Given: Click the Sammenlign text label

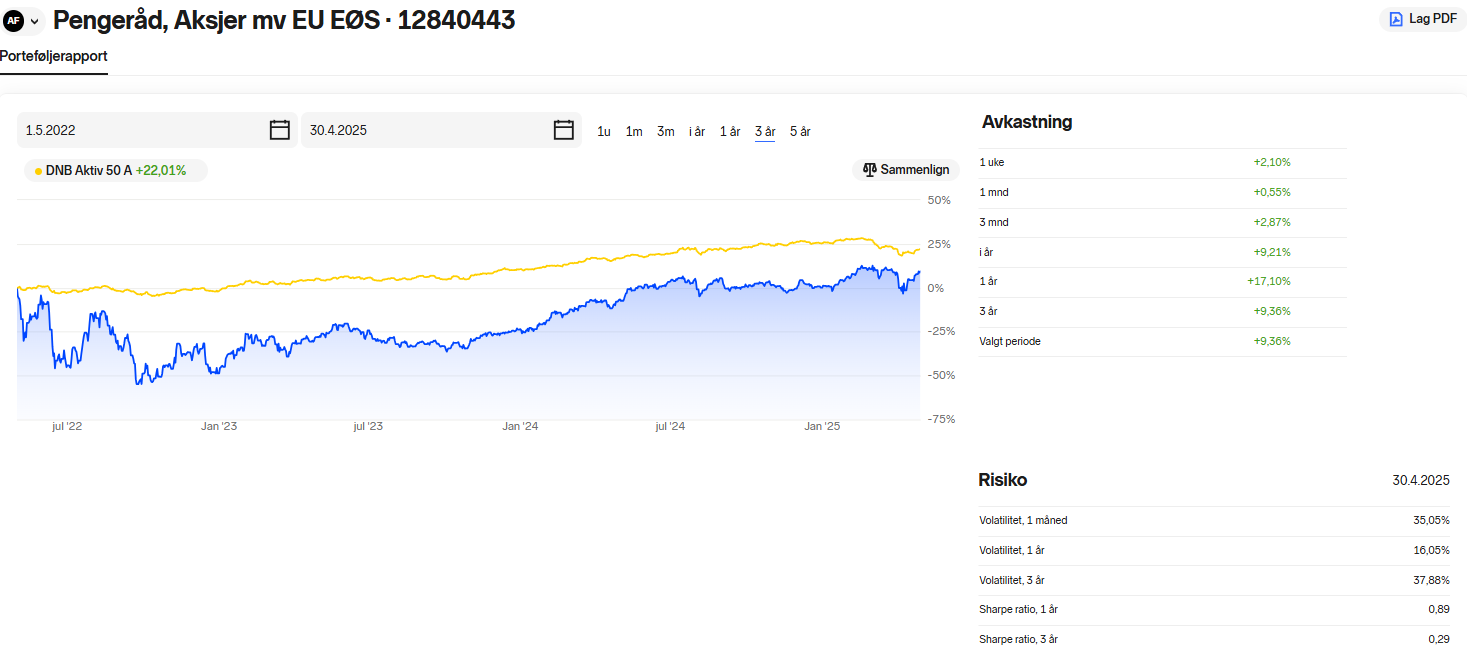Looking at the screenshot, I should click(915, 170).
